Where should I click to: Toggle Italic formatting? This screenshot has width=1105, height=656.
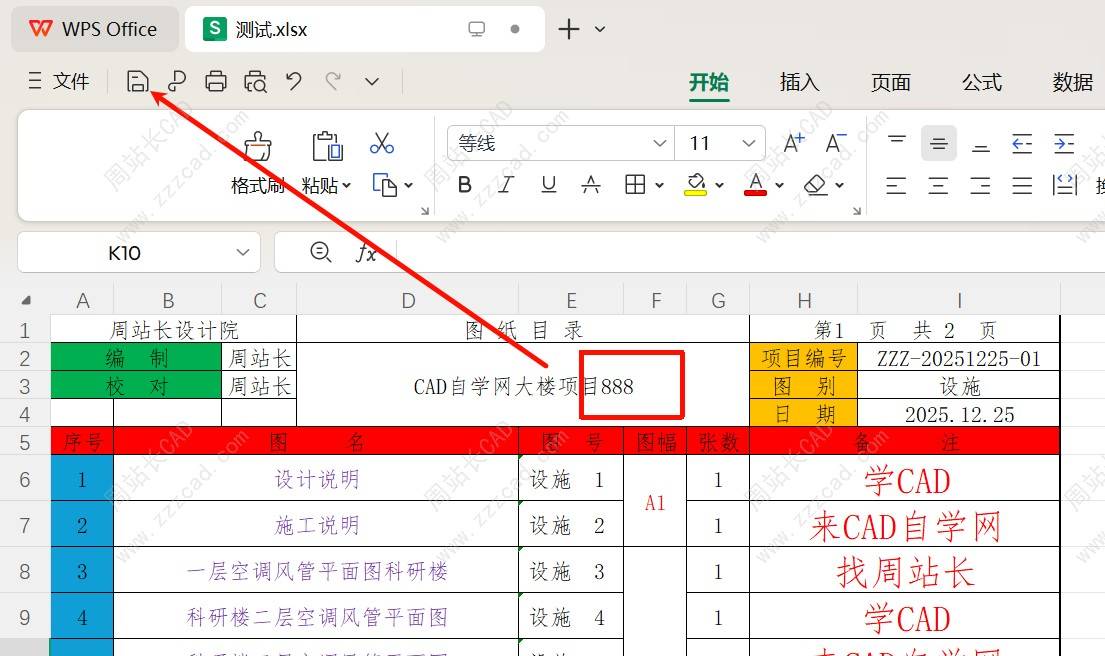click(506, 185)
